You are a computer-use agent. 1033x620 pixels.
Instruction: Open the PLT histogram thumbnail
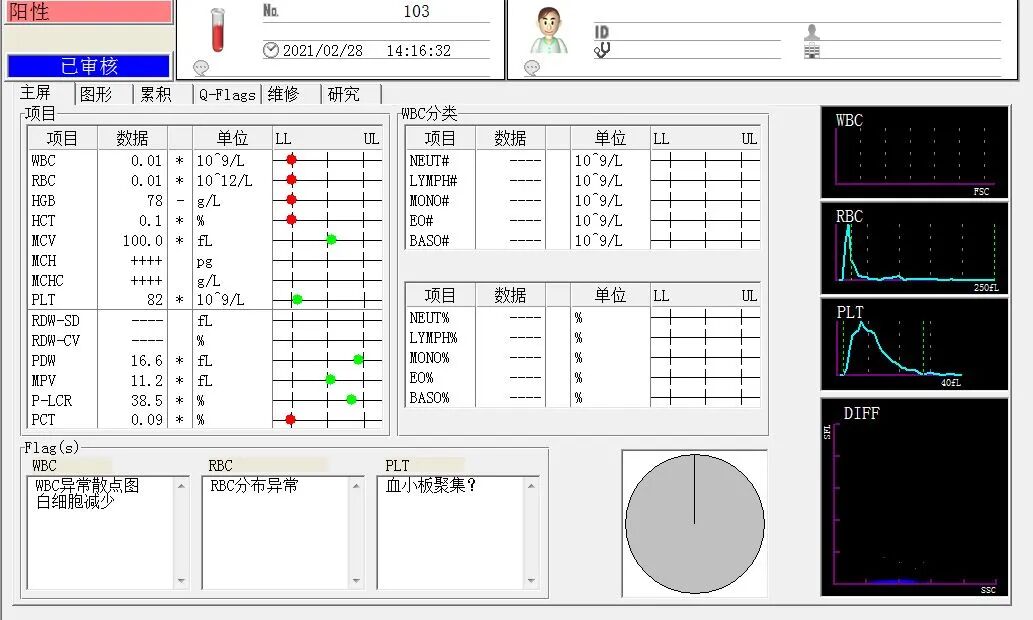tap(914, 344)
